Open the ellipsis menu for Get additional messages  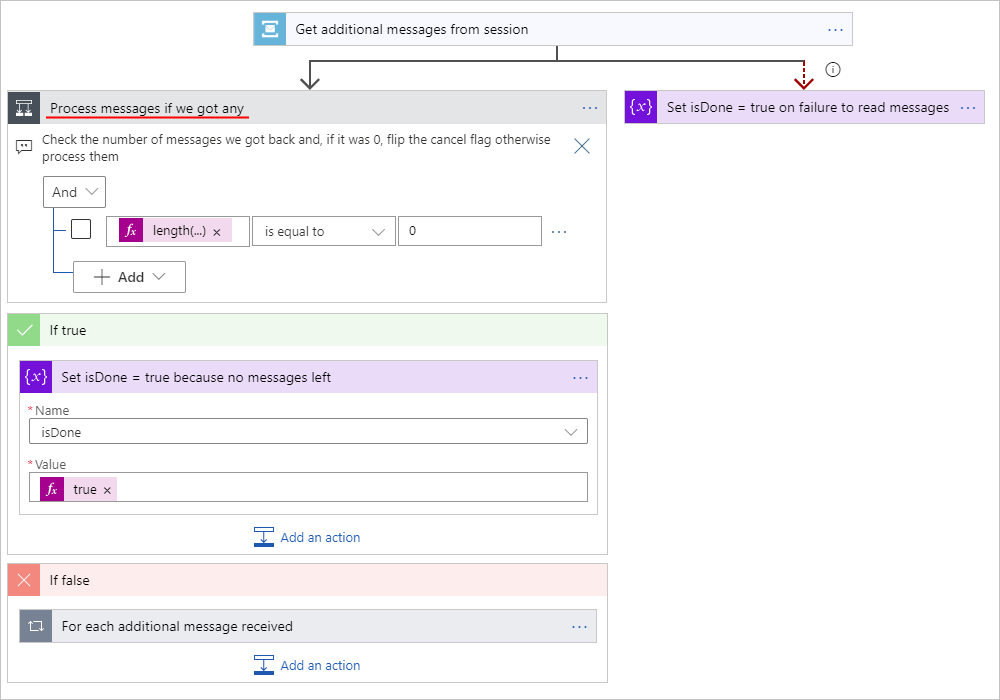coord(836,29)
